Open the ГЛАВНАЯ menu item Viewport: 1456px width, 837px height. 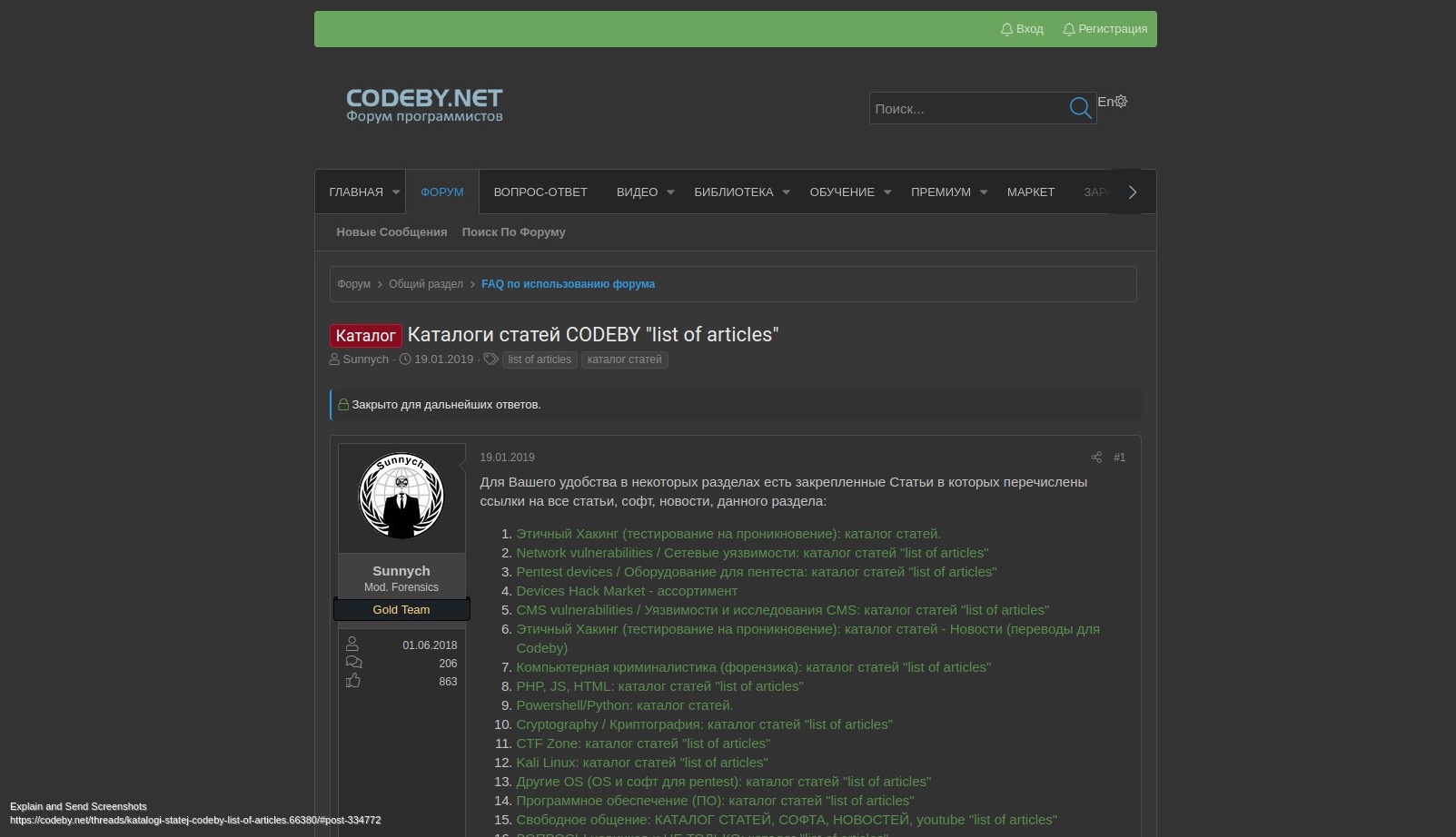(x=356, y=192)
